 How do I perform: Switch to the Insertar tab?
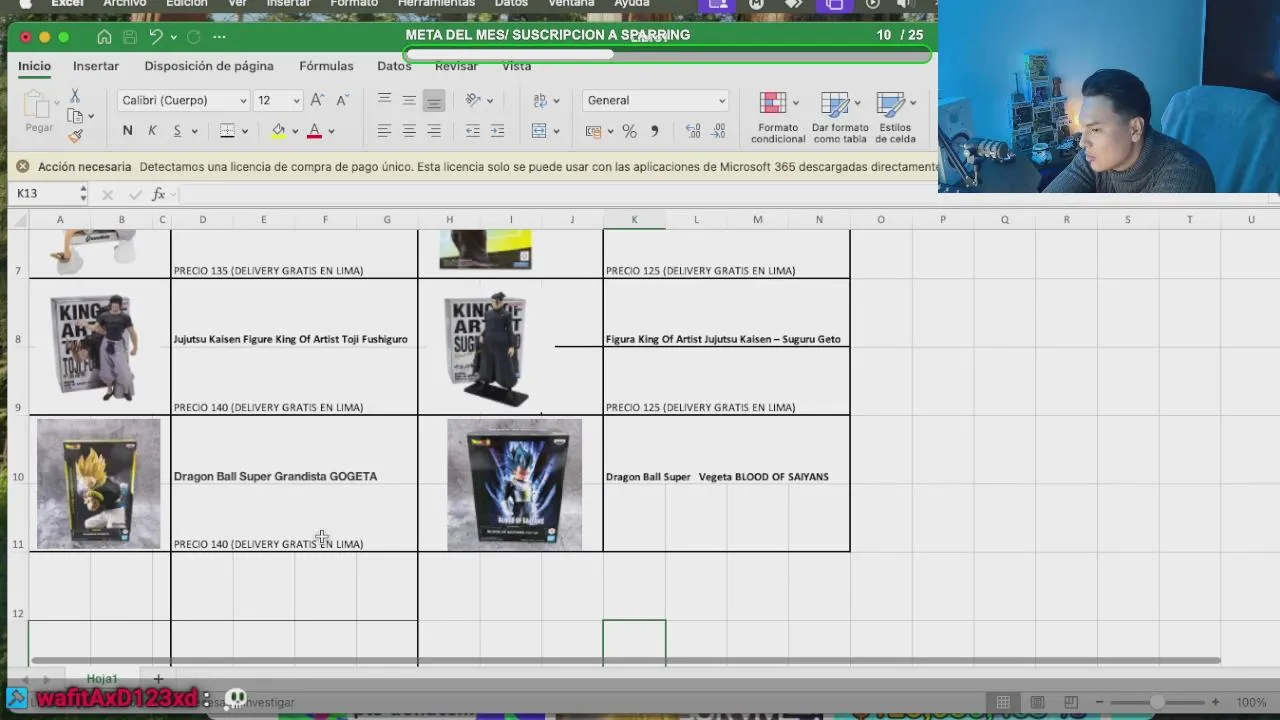point(96,66)
